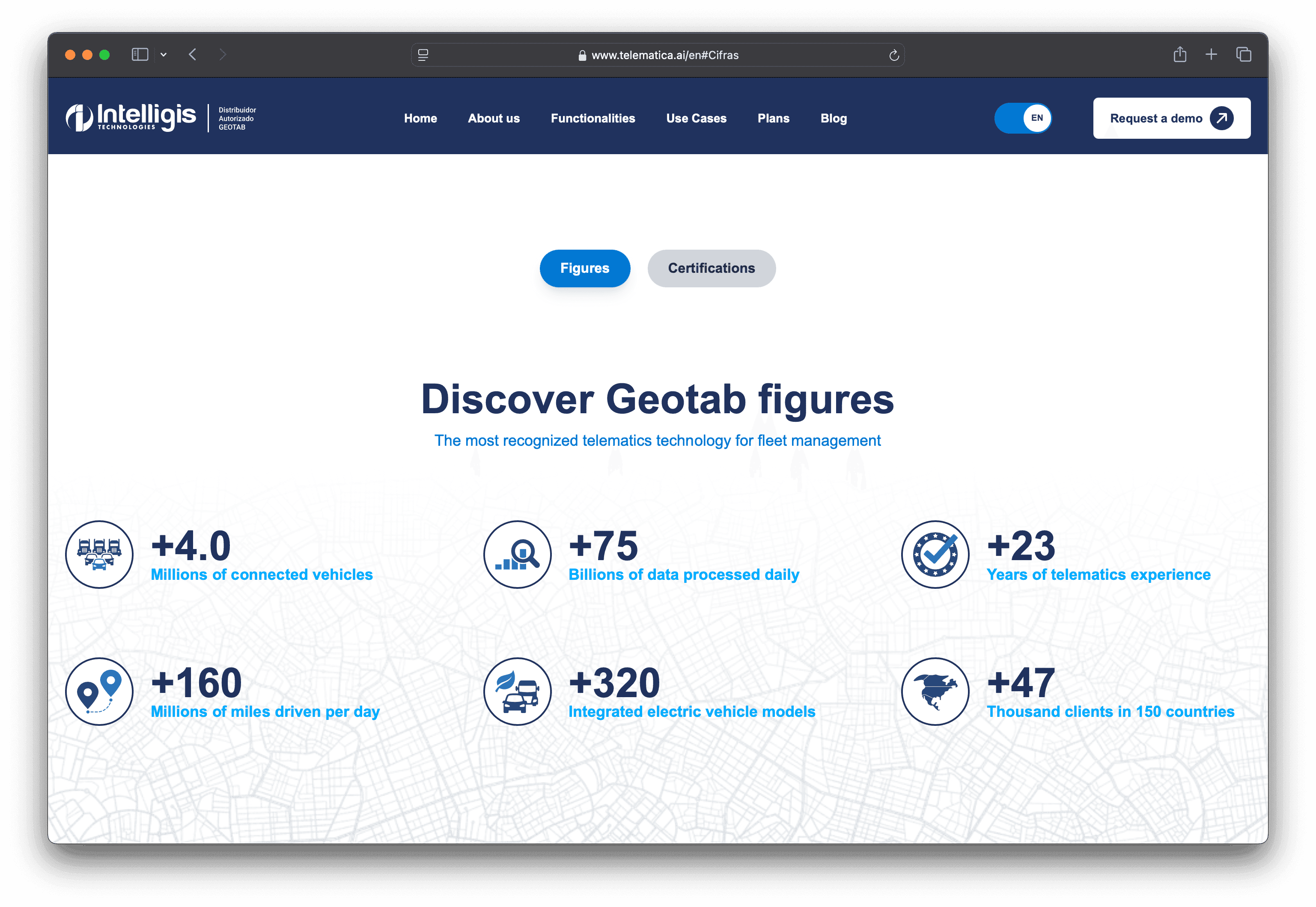This screenshot has height=907, width=1316.
Task: Click "Millions of miles driven per day"
Action: click(x=265, y=711)
